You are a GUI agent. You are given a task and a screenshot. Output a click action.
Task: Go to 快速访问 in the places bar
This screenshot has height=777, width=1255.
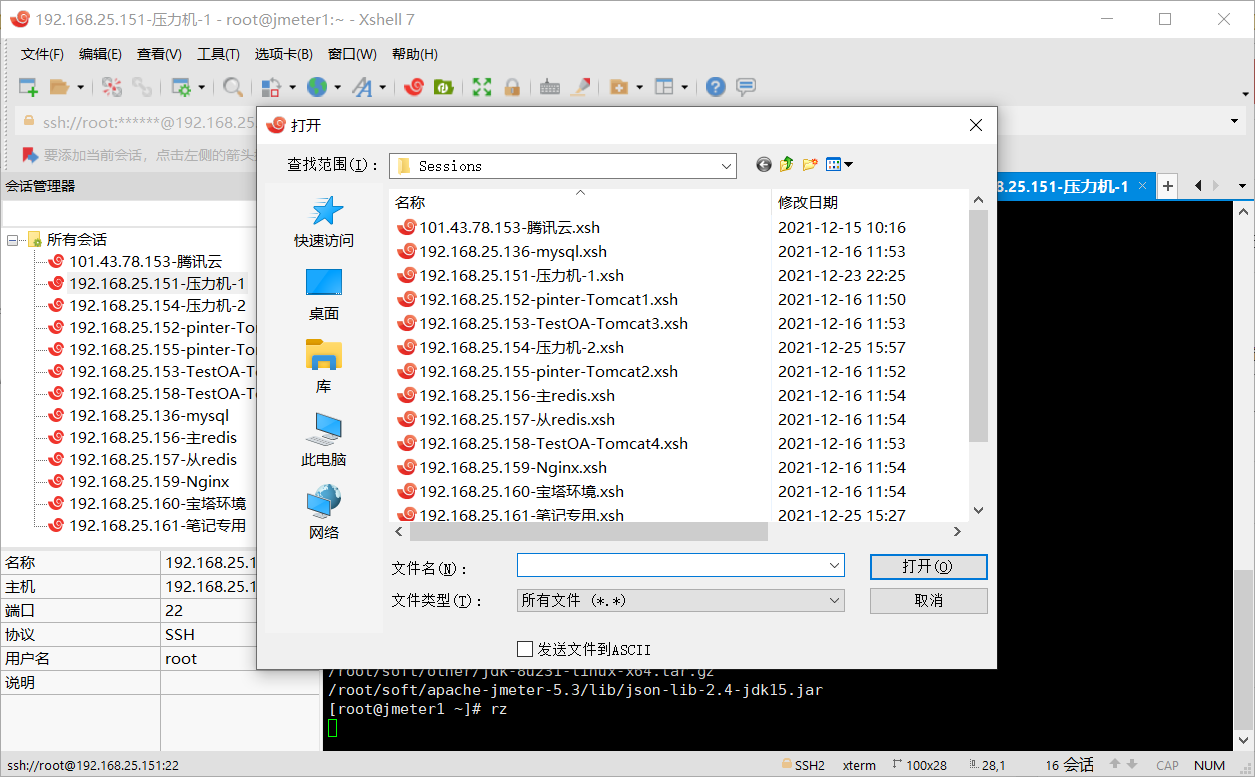click(324, 222)
